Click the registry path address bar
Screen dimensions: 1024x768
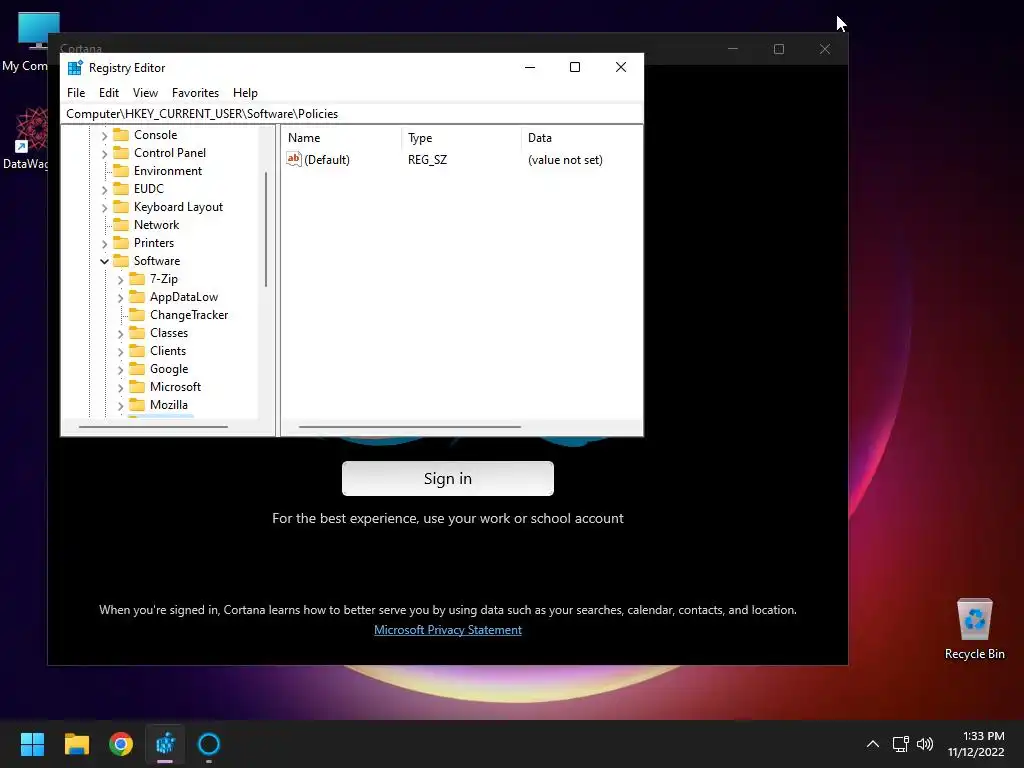[x=351, y=114]
